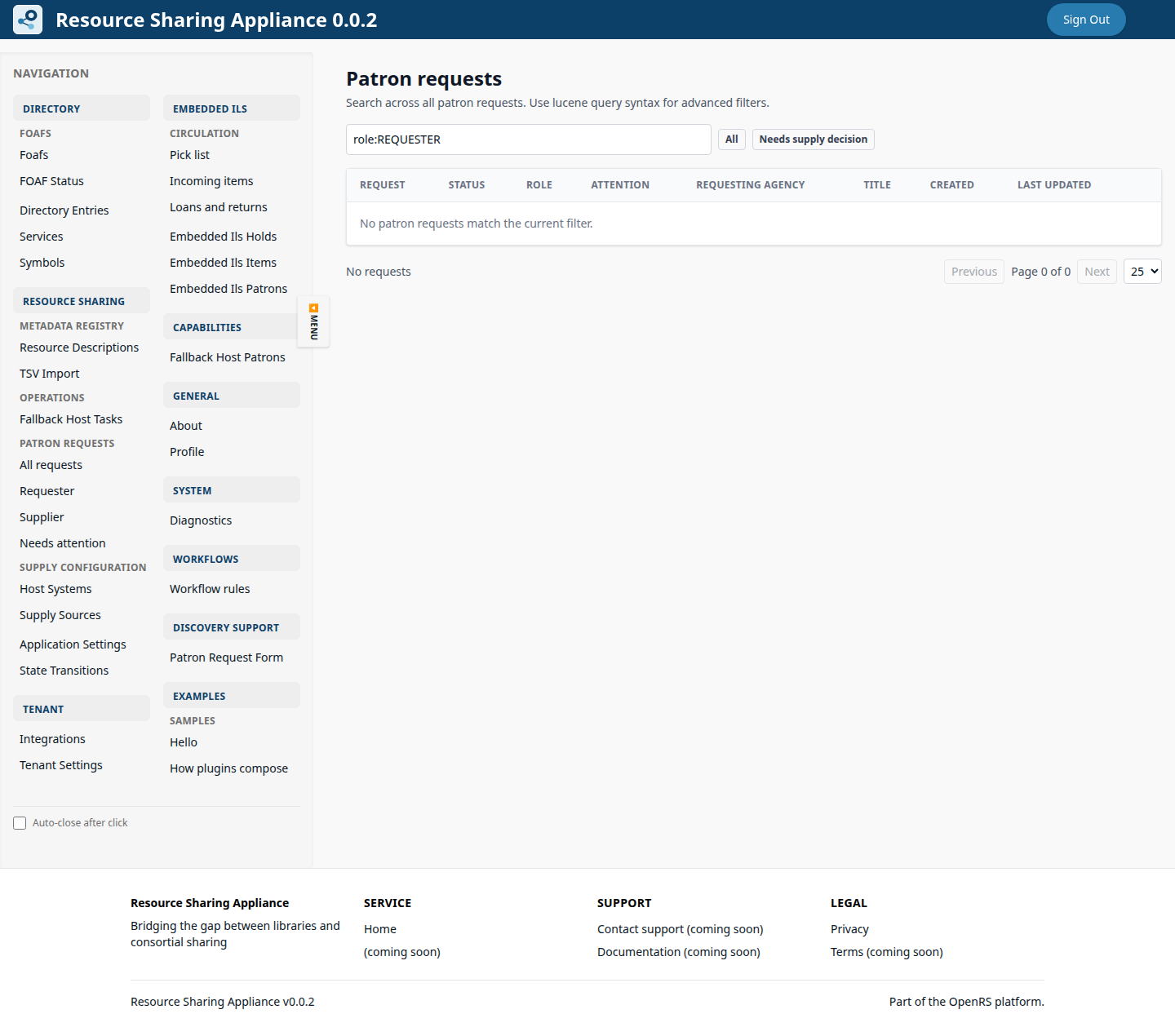Go to Integrations under Tenant

click(x=52, y=739)
